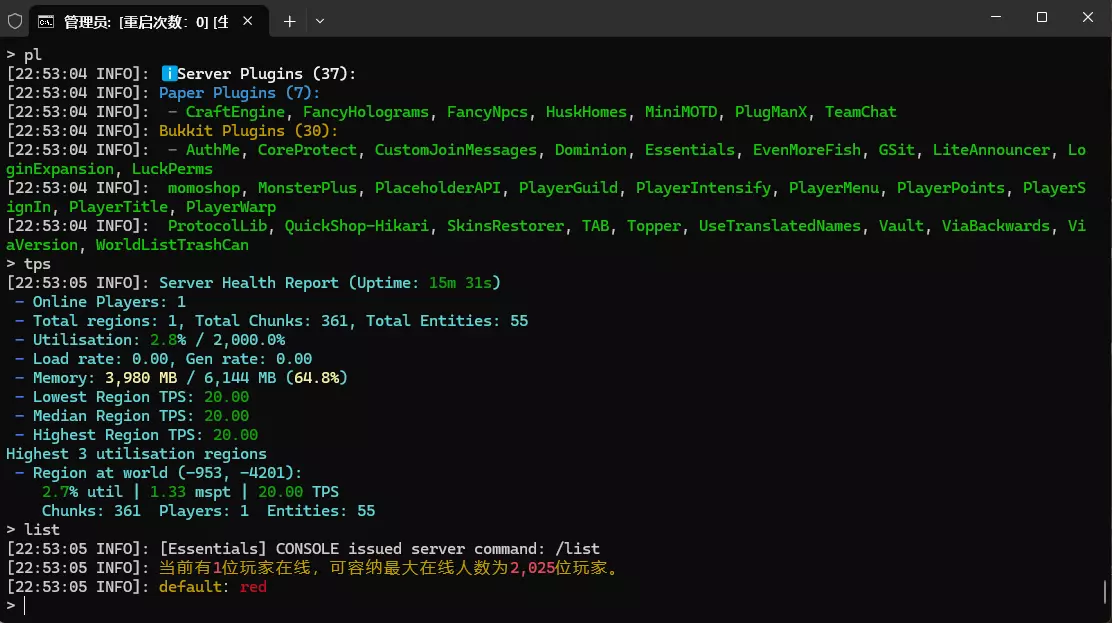Click the PlayerPoints plugin name
Screen dimensions: 1112x623
(950, 188)
